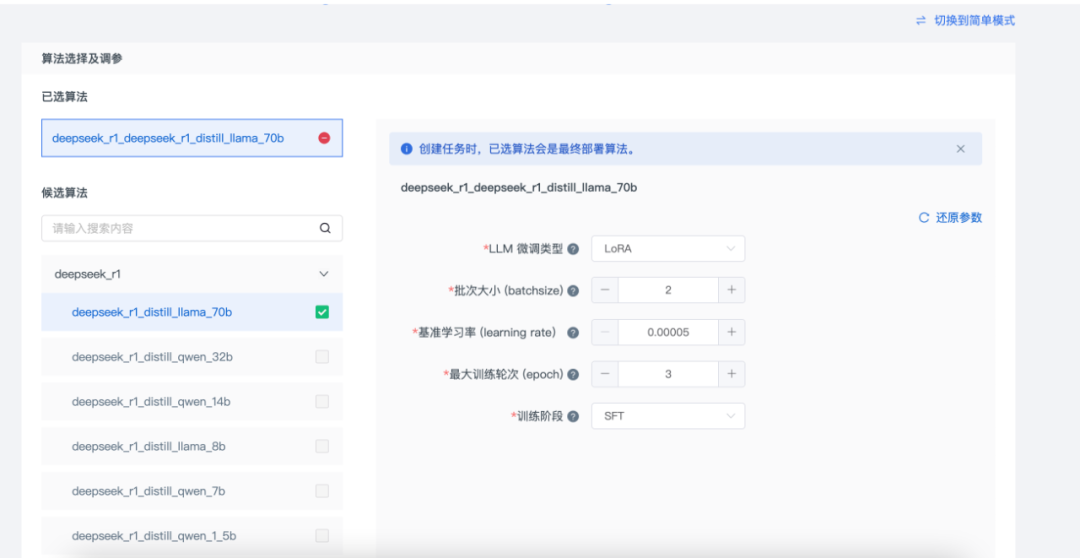Select deepseek_r1_distill_qwen_7b row label
Viewport: 1080px width, 558px height.
(149, 491)
